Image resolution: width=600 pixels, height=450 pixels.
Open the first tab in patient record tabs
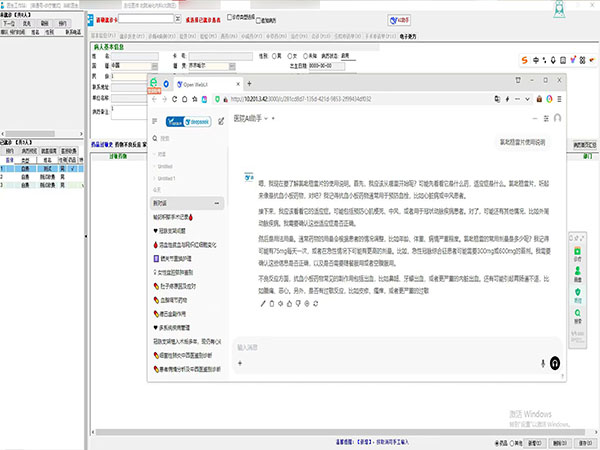(x=103, y=36)
